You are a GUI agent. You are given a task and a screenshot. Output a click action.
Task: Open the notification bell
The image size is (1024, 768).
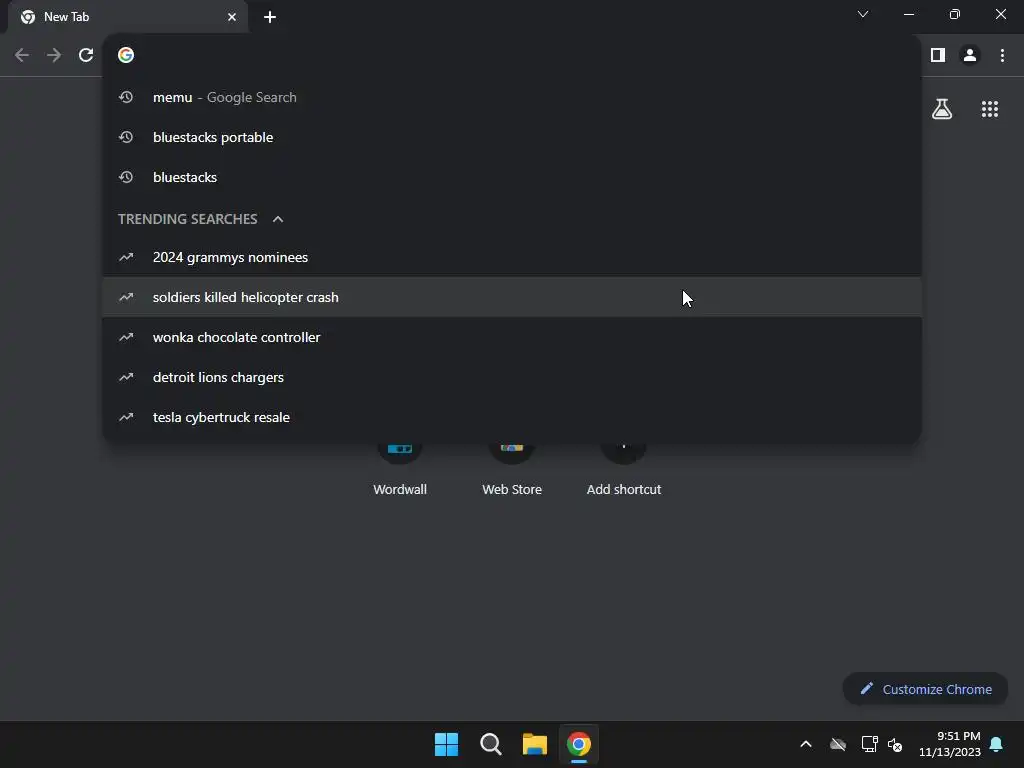996,744
